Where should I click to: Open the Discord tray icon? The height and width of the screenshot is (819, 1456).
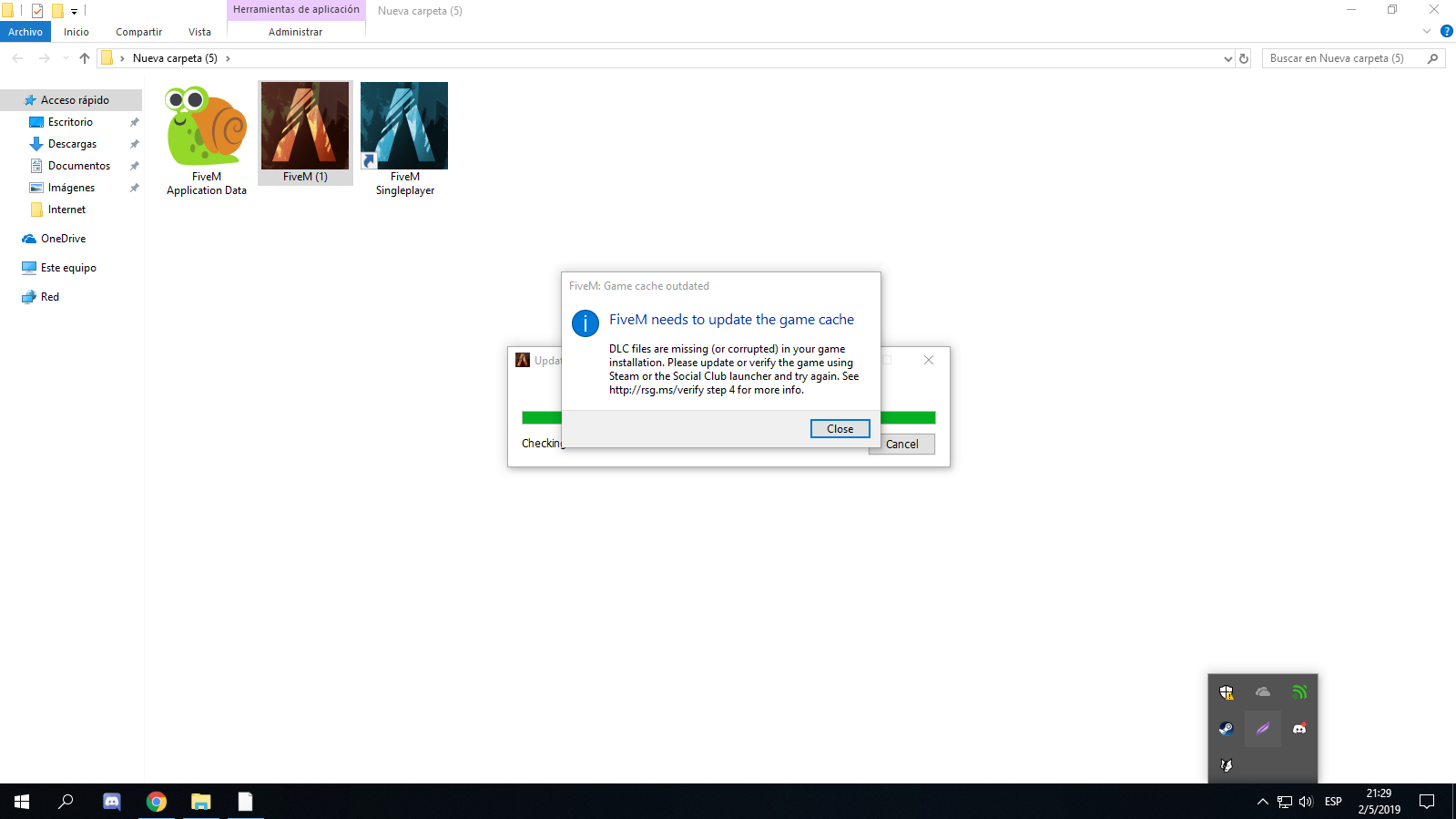tap(1299, 729)
